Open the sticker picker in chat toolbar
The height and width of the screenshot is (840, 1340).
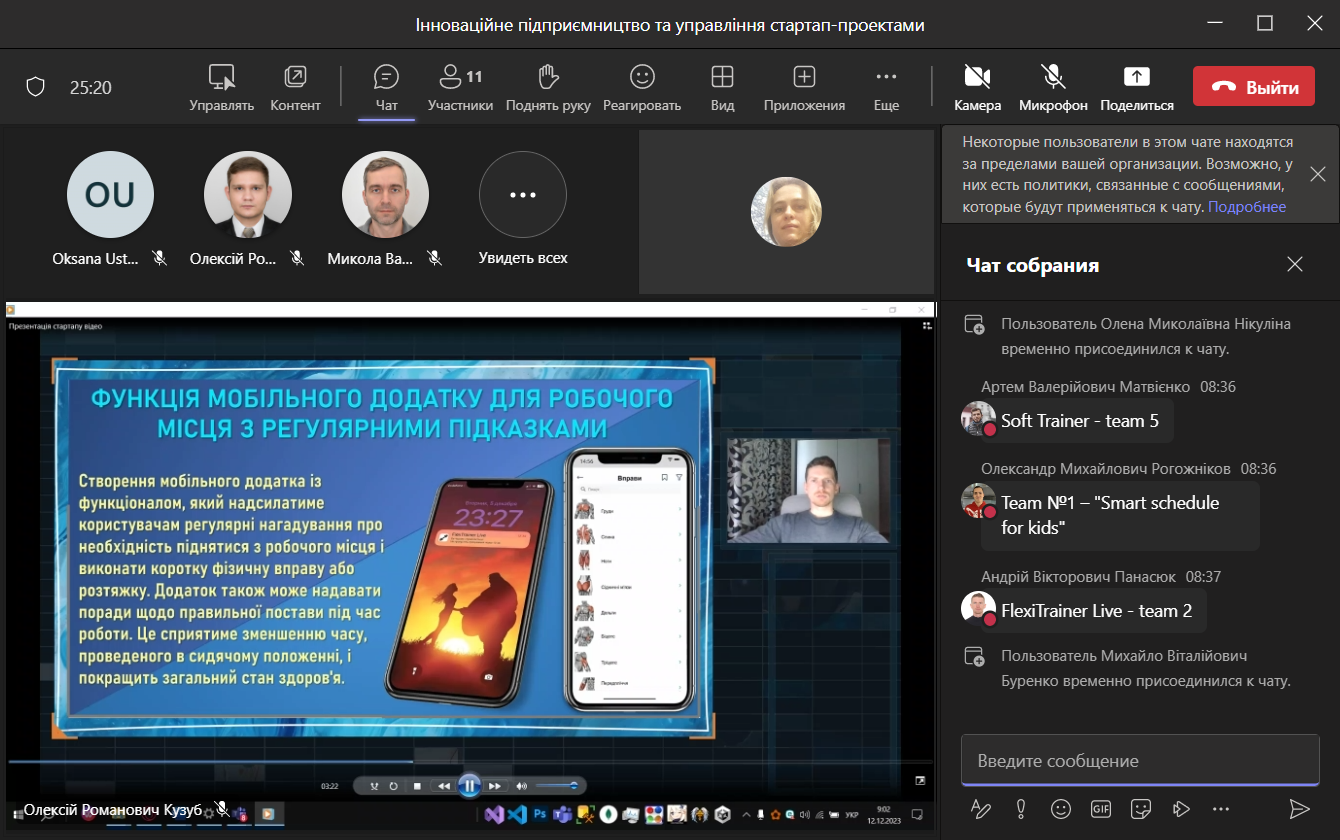coord(1140,808)
